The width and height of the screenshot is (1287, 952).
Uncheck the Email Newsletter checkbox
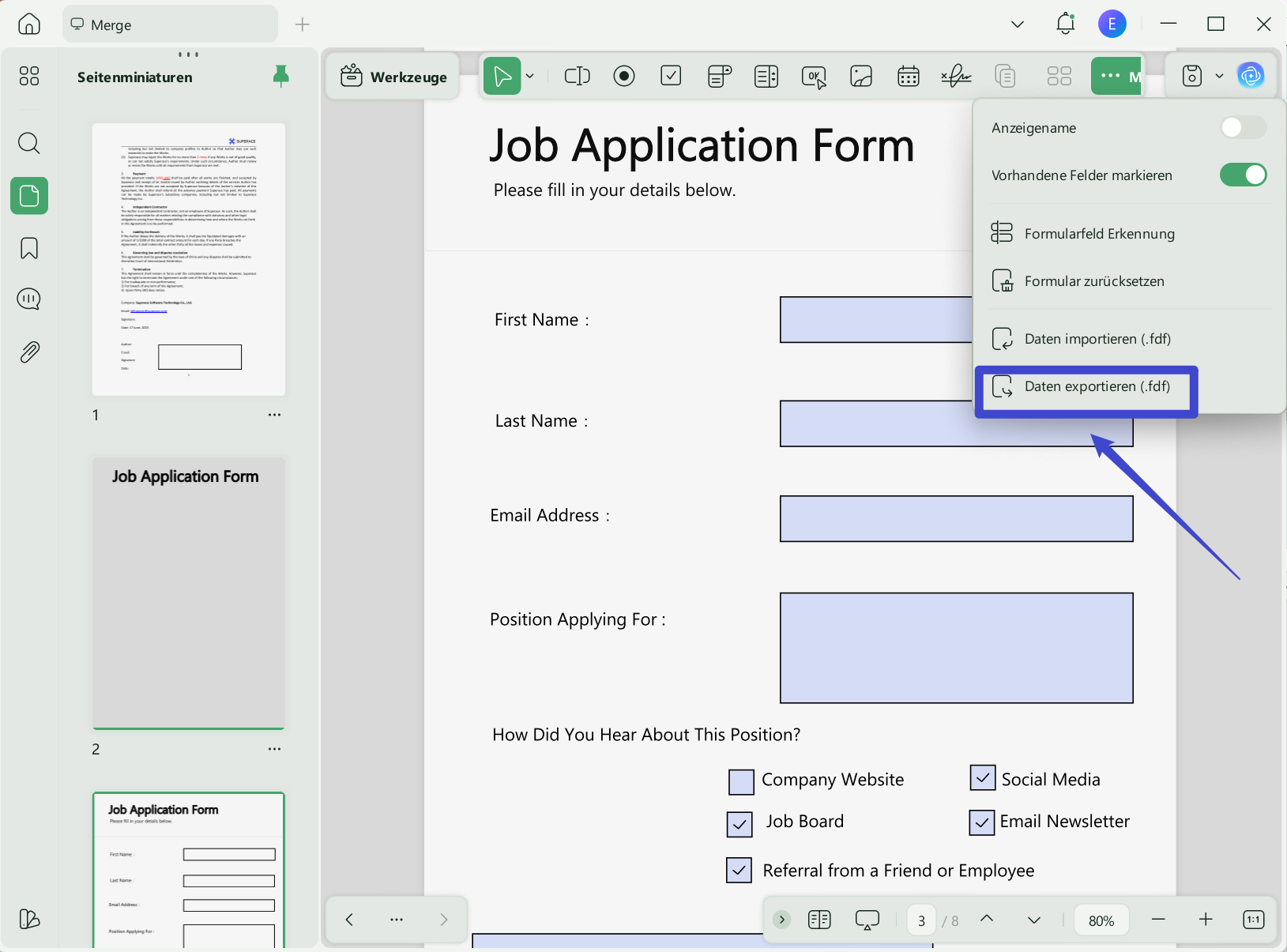pyautogui.click(x=981, y=822)
